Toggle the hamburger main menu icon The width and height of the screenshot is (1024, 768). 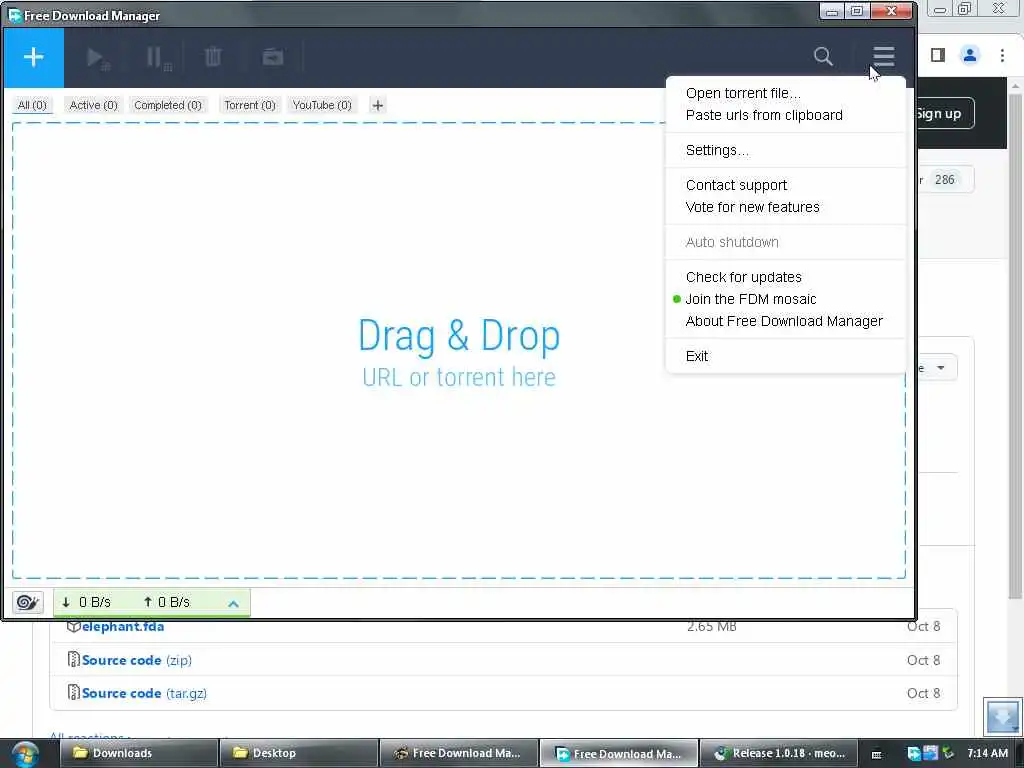[884, 57]
